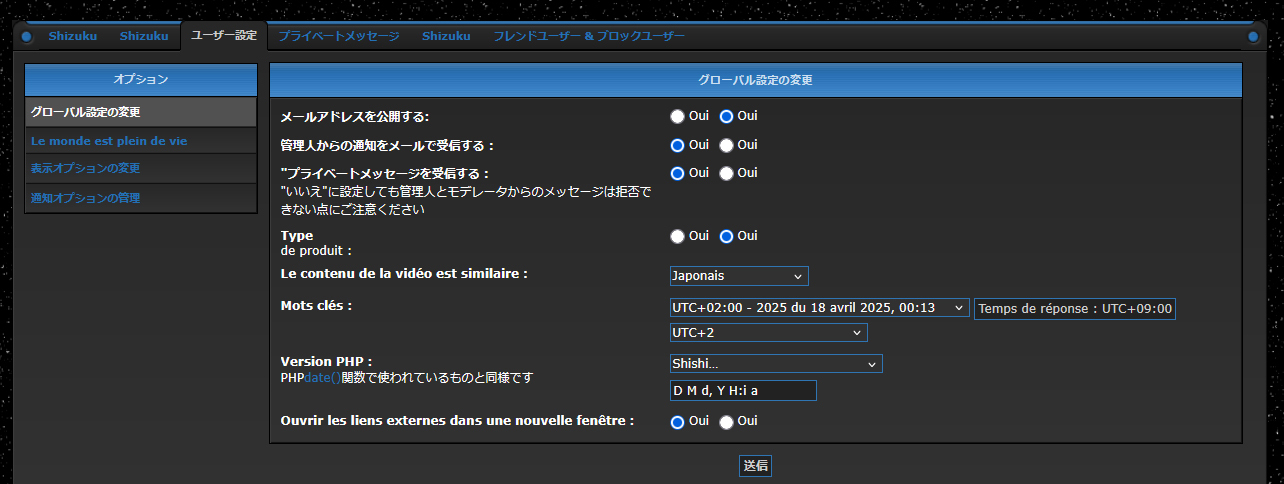Image resolution: width=1284 pixels, height=484 pixels.
Task: Select the unchecked Oui radio for 管理人からの通知をメールで受信する
Action: 727,145
